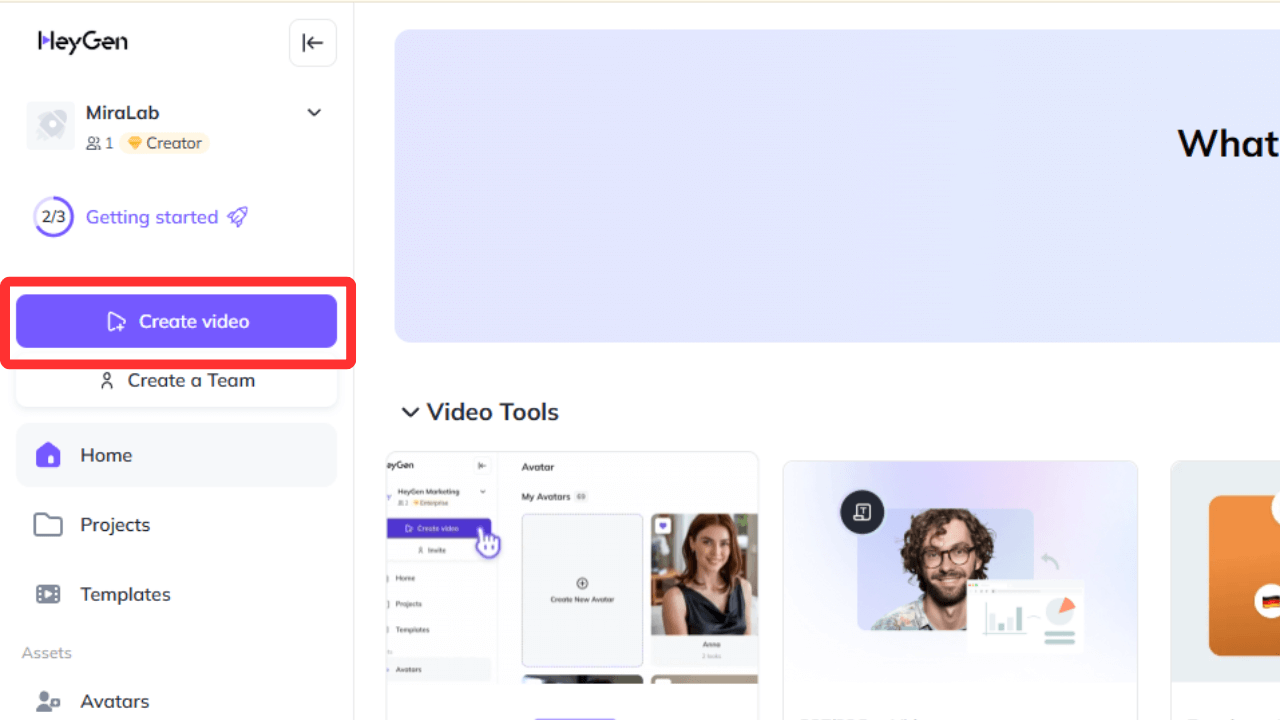
Task: Go to Home in the sidebar
Action: click(x=176, y=455)
